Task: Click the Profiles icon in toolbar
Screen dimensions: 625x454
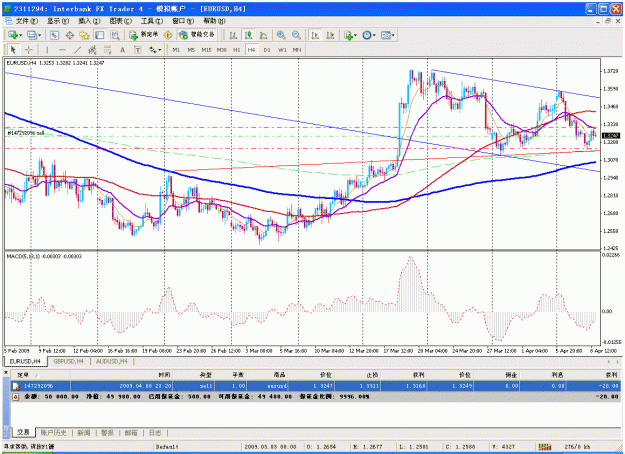Action: (x=31, y=35)
